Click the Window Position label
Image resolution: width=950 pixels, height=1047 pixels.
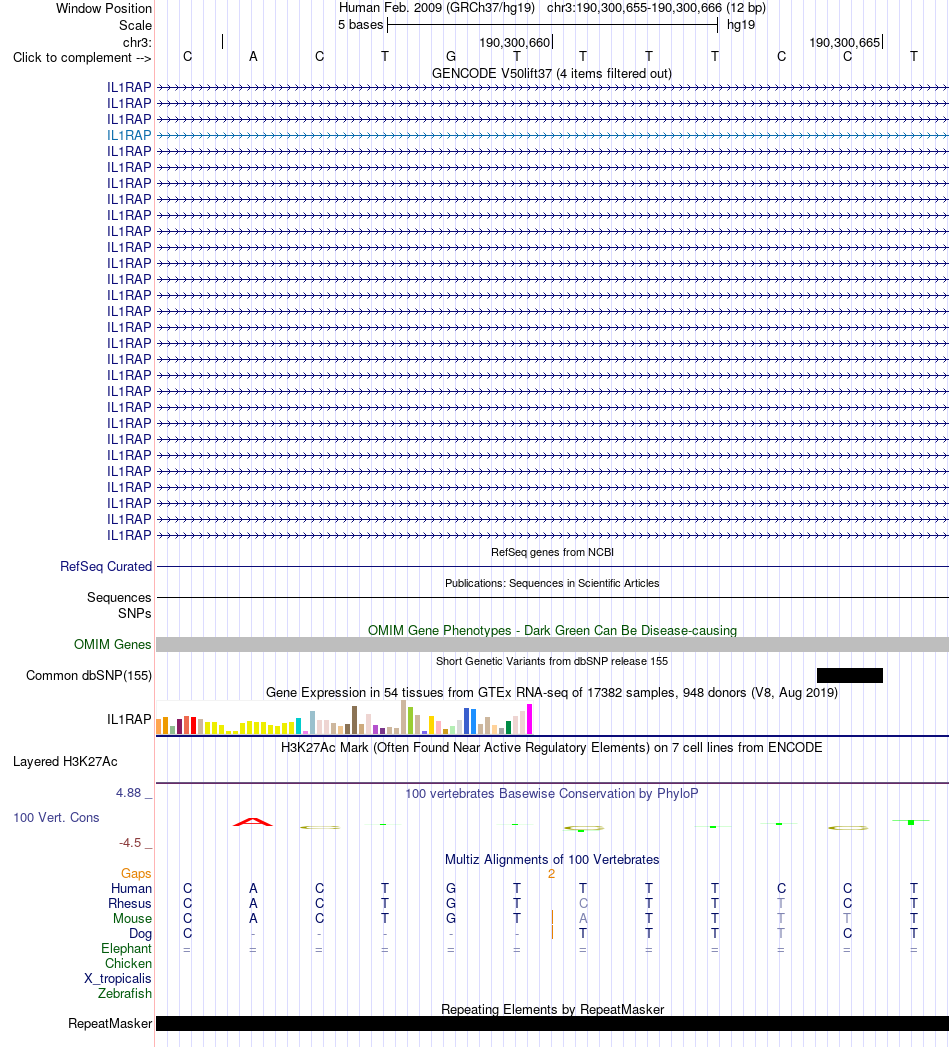(x=103, y=9)
